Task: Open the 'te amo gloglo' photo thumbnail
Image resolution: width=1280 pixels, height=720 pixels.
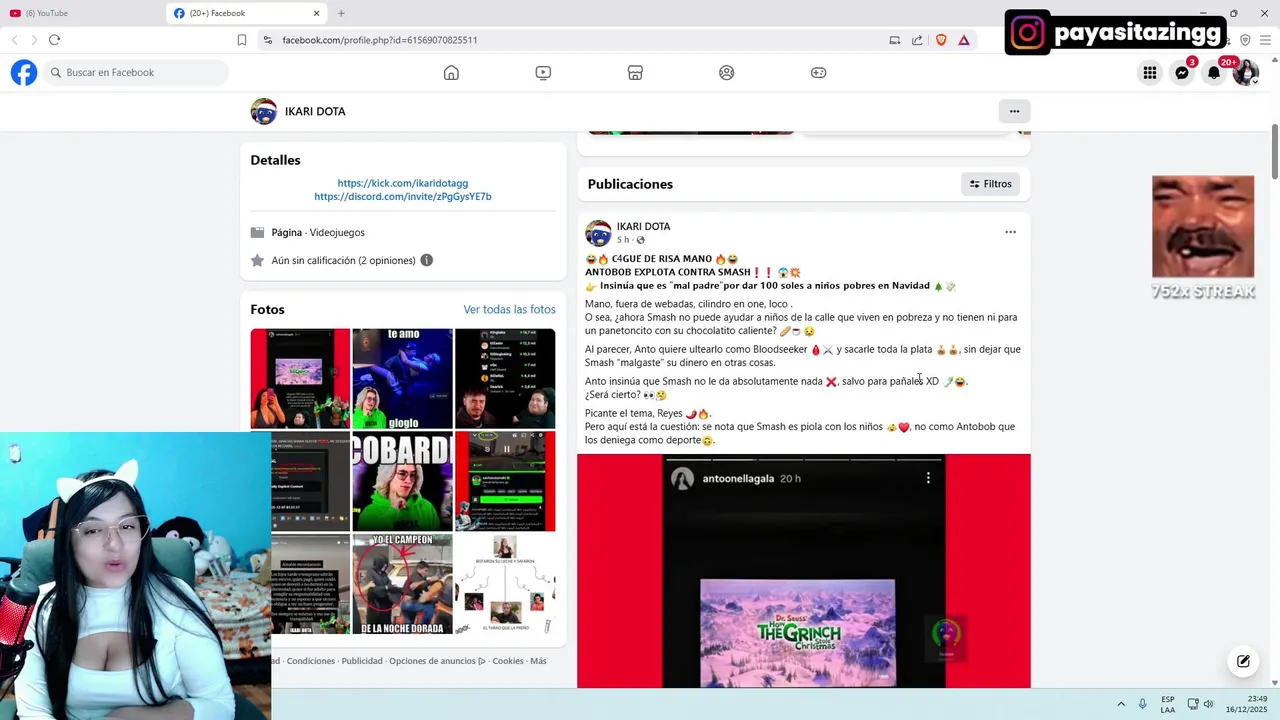Action: point(403,379)
